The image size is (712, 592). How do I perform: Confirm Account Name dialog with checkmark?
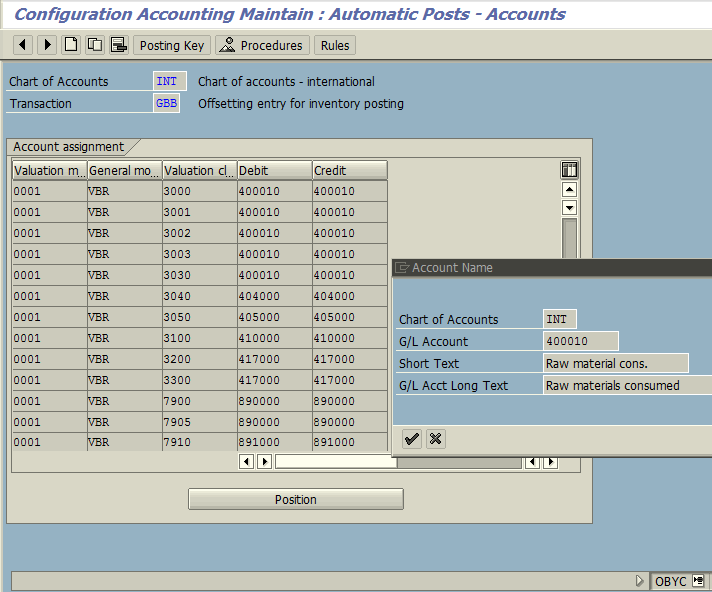click(x=411, y=438)
